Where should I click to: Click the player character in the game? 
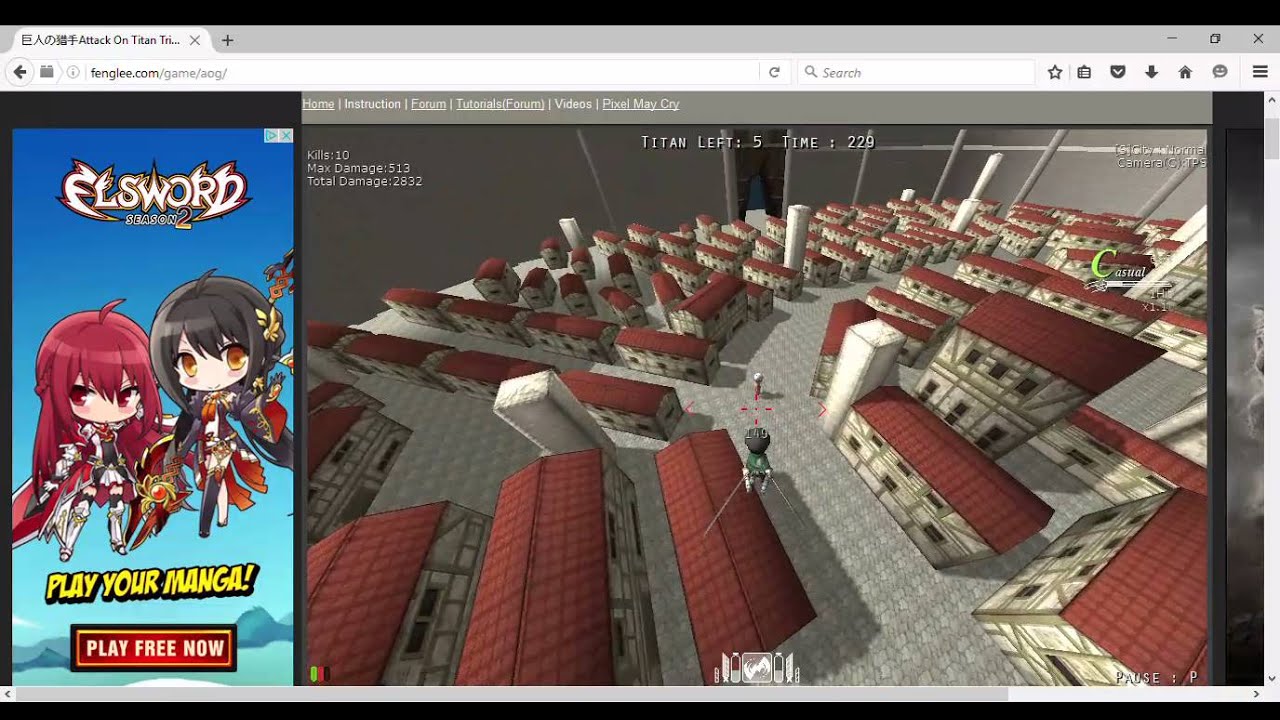(x=757, y=462)
